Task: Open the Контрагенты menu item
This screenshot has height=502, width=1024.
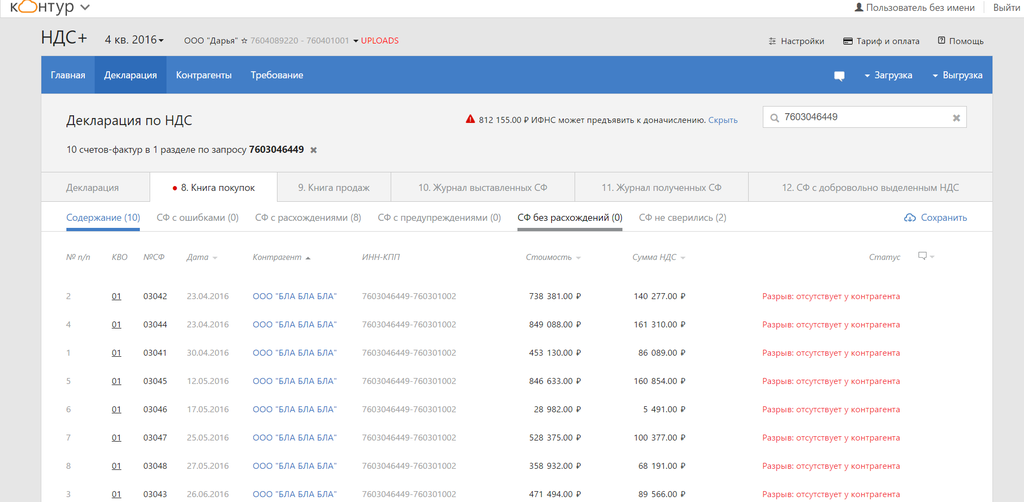Action: click(203, 75)
